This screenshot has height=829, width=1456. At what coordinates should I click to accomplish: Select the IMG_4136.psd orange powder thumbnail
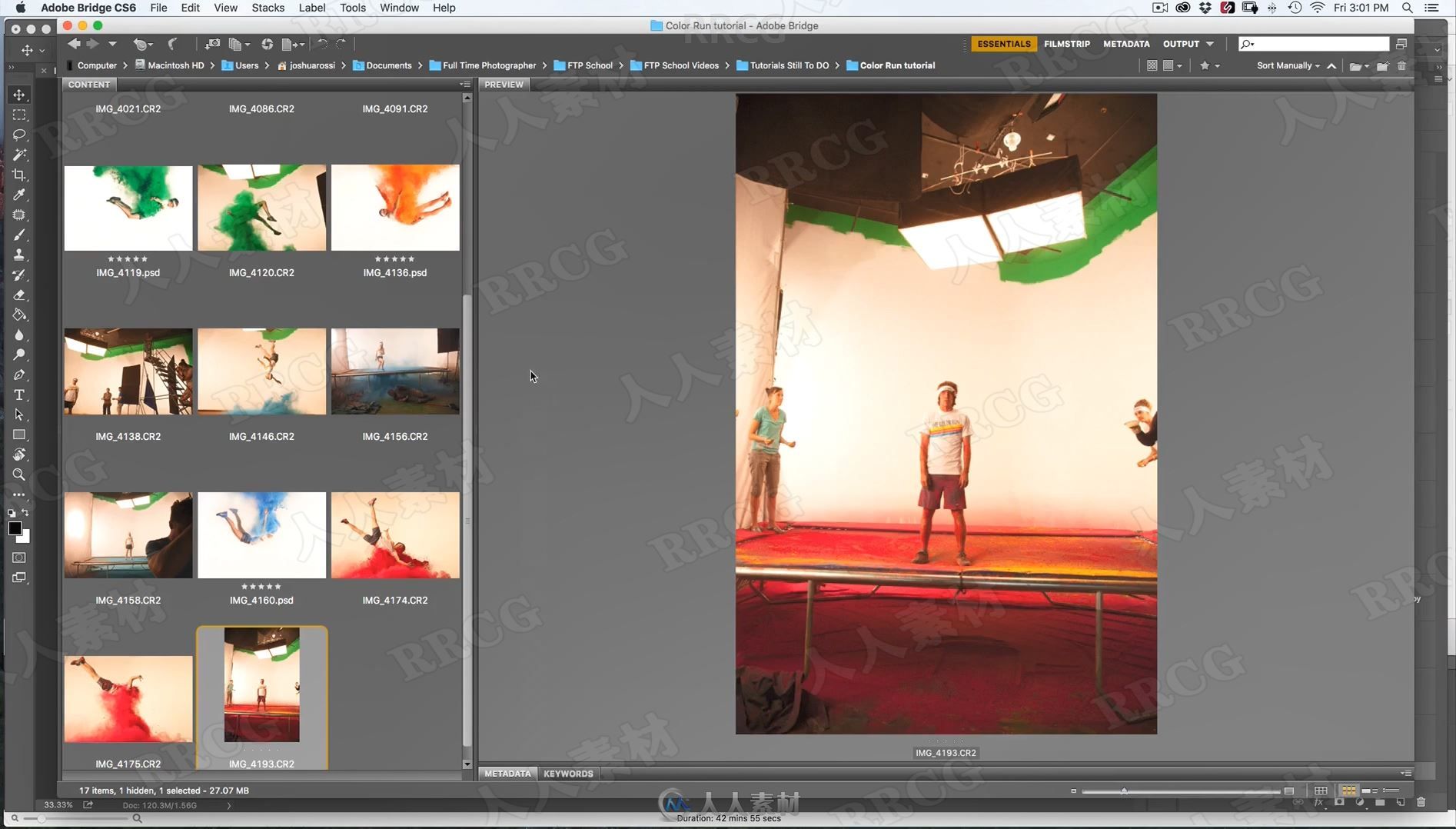(395, 208)
